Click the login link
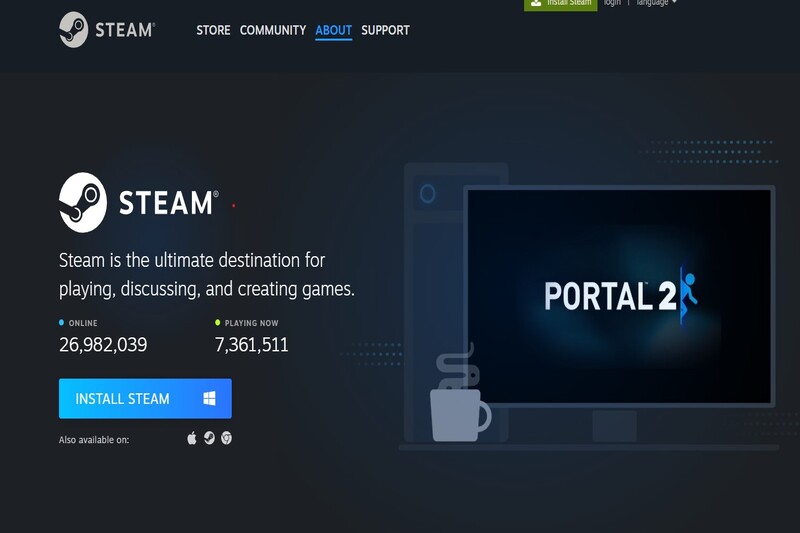This screenshot has width=800, height=533. point(612,3)
